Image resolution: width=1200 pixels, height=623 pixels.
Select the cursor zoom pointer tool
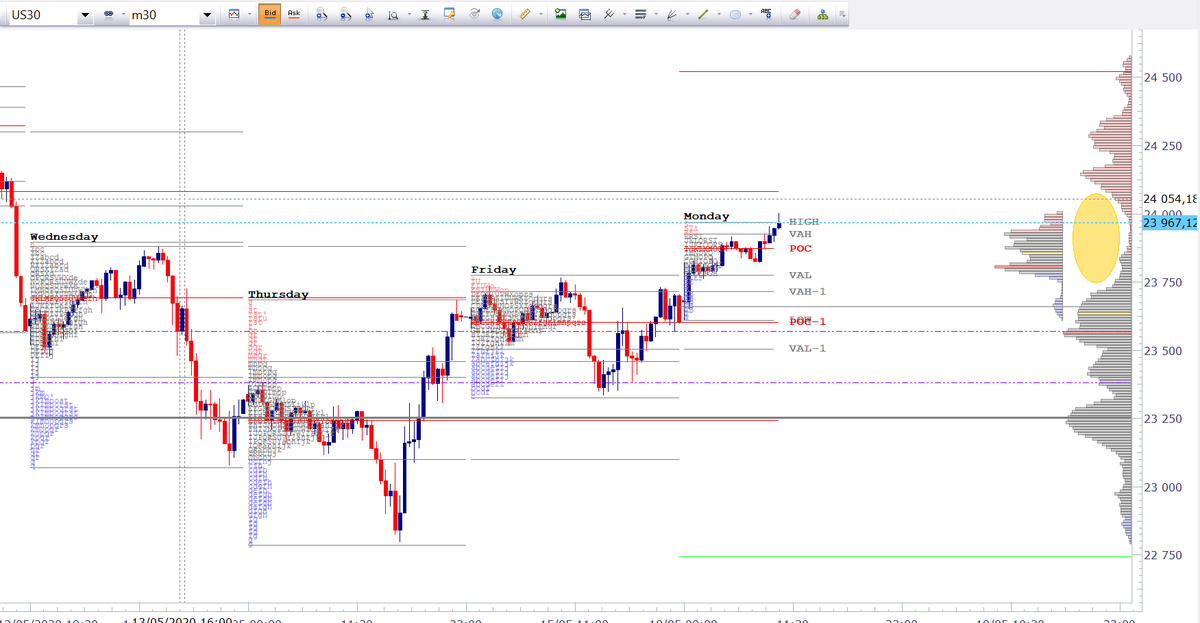pos(369,15)
